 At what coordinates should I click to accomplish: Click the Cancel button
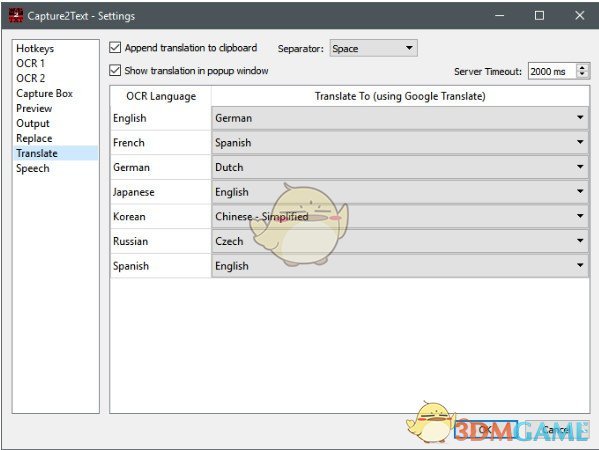pyautogui.click(x=556, y=430)
